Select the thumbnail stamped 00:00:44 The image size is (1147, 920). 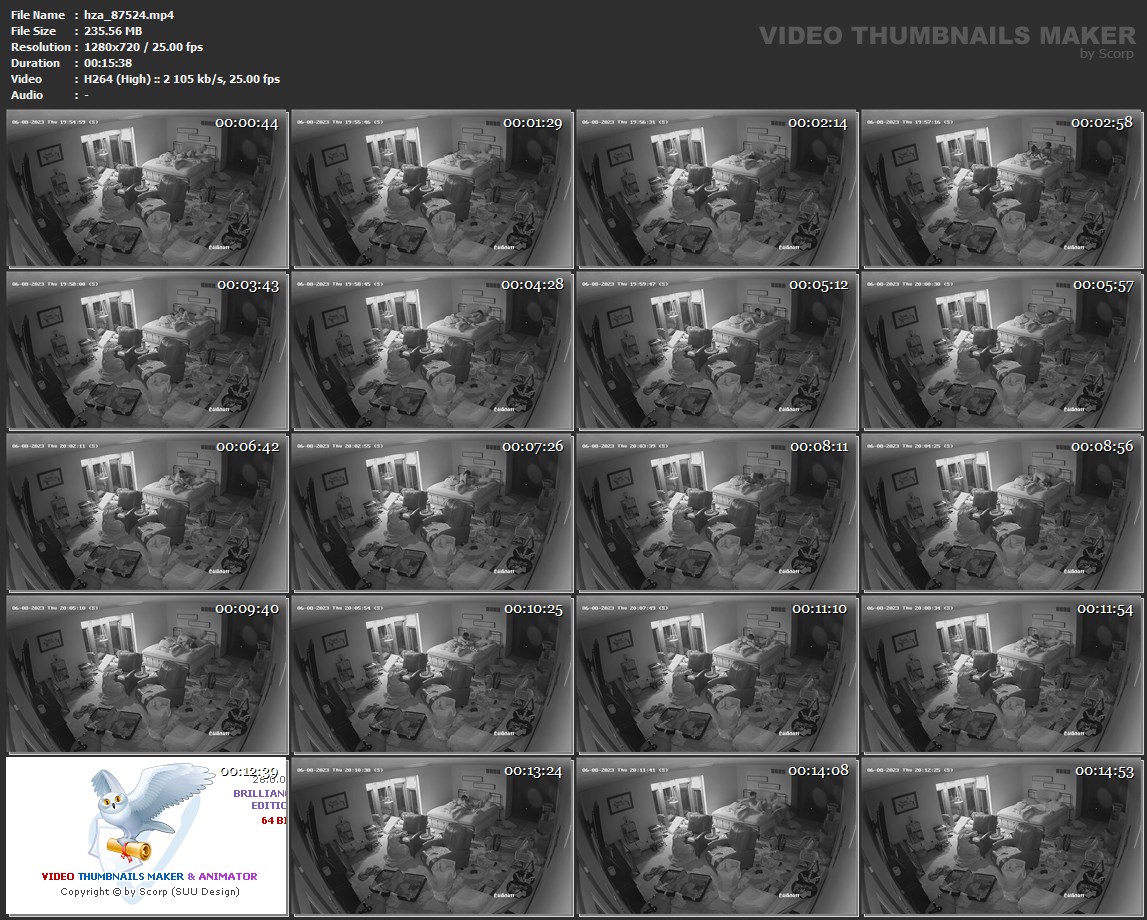click(147, 189)
